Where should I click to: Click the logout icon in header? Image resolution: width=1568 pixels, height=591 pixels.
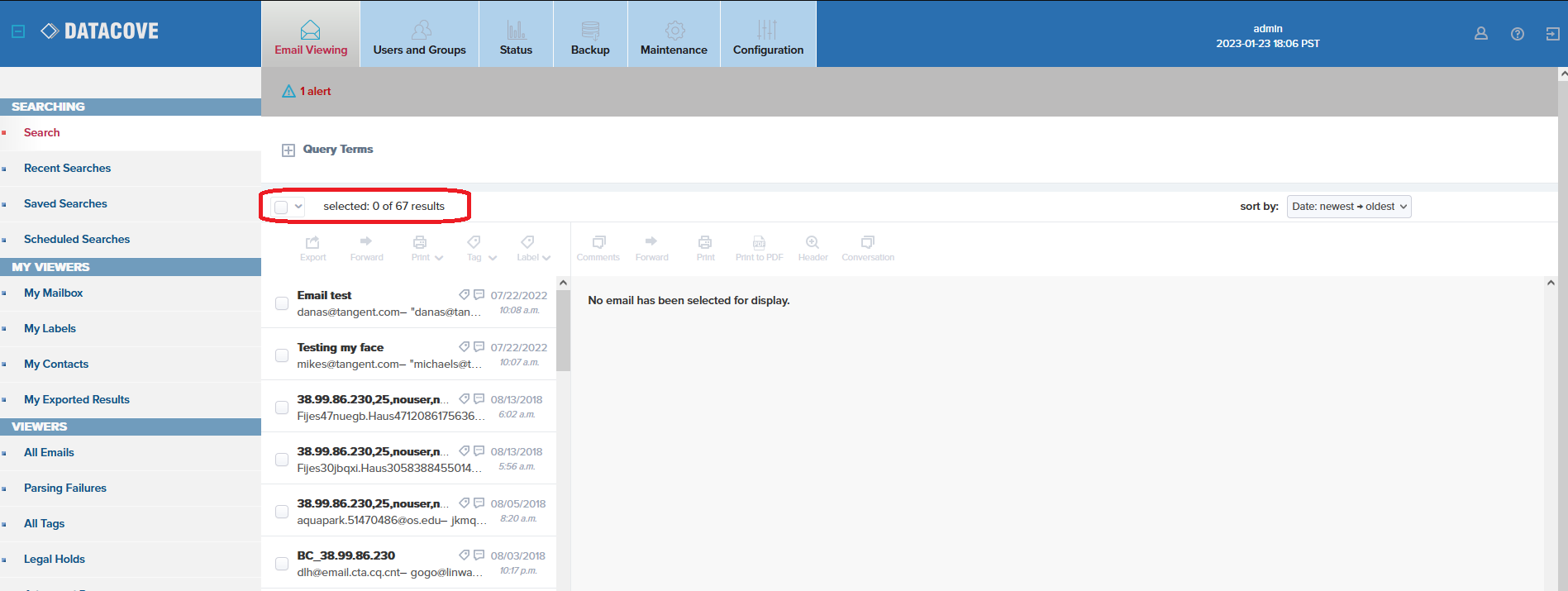click(1552, 34)
